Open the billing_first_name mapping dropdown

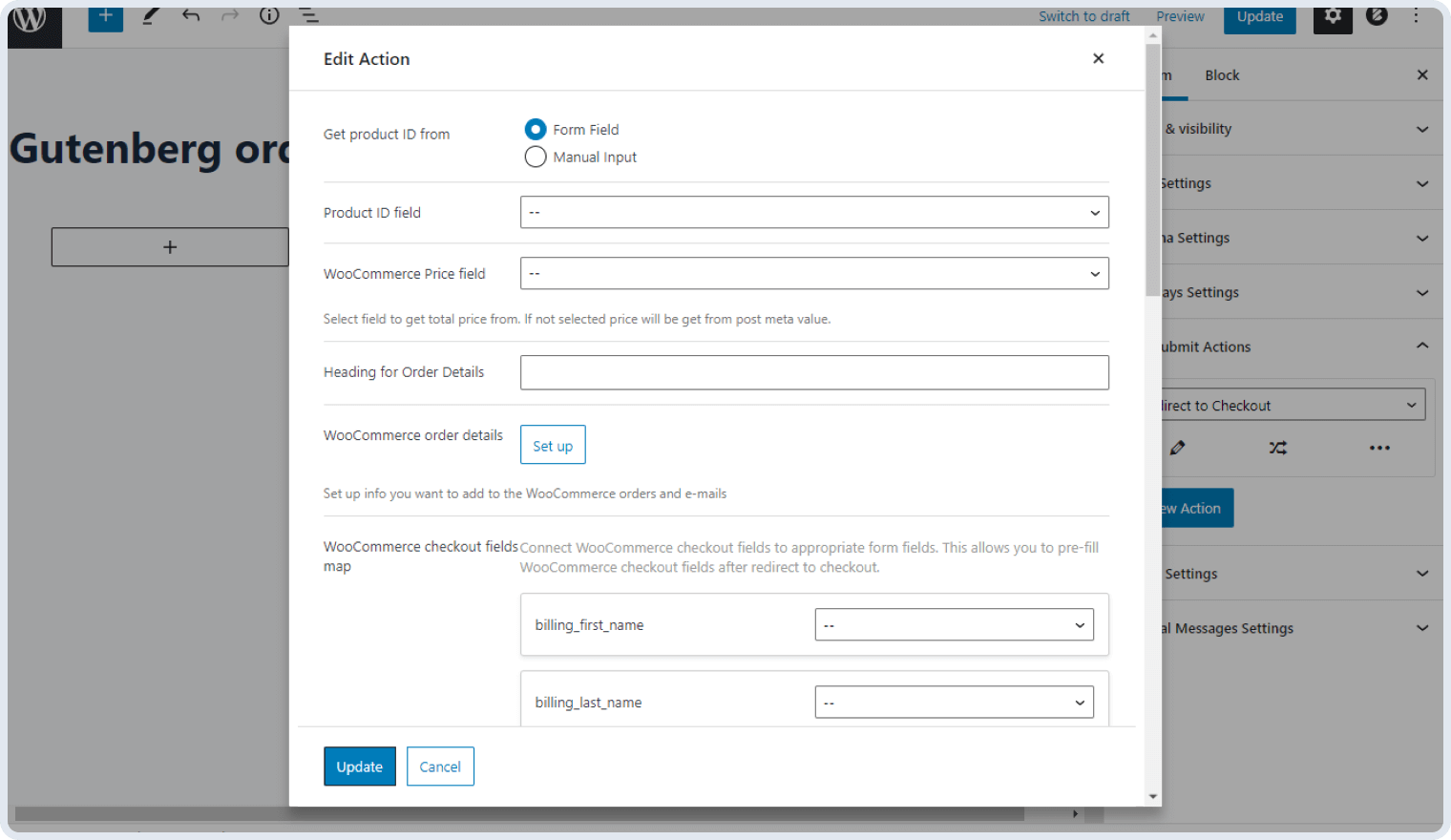pyautogui.click(x=954, y=624)
